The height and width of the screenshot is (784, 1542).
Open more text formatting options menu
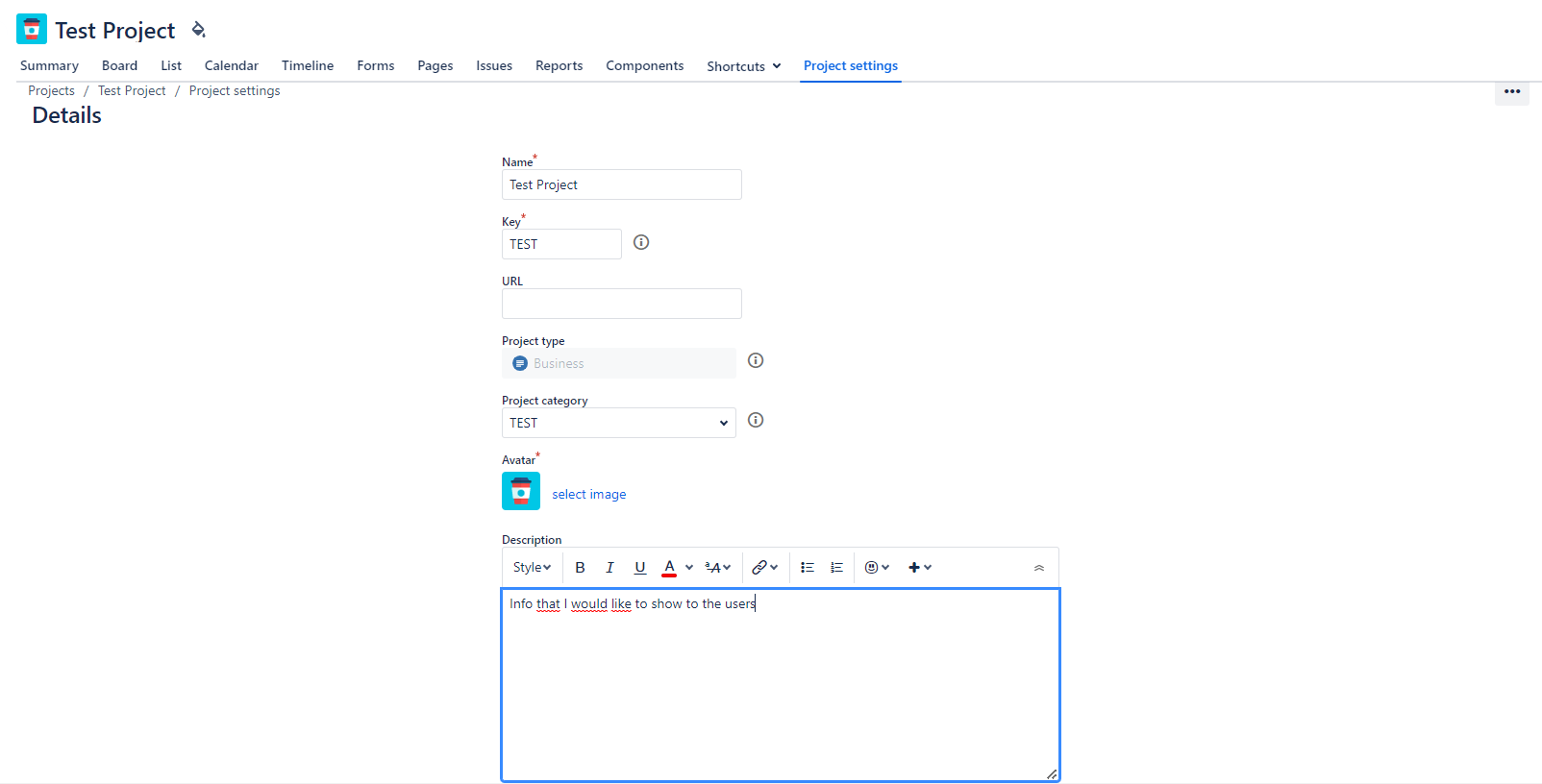pyautogui.click(x=718, y=568)
